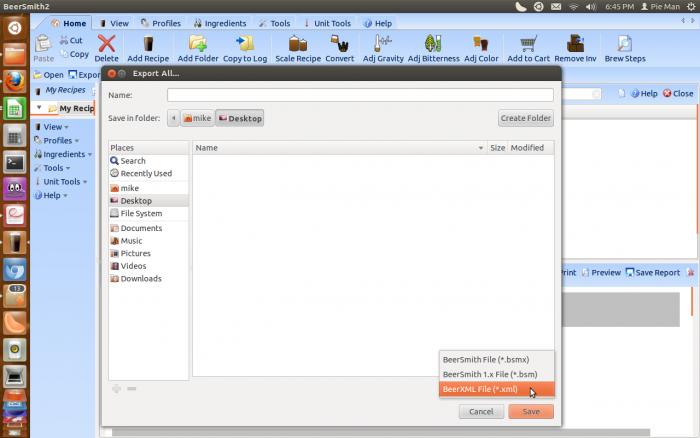Open the Adj Gravity tool

tap(383, 48)
